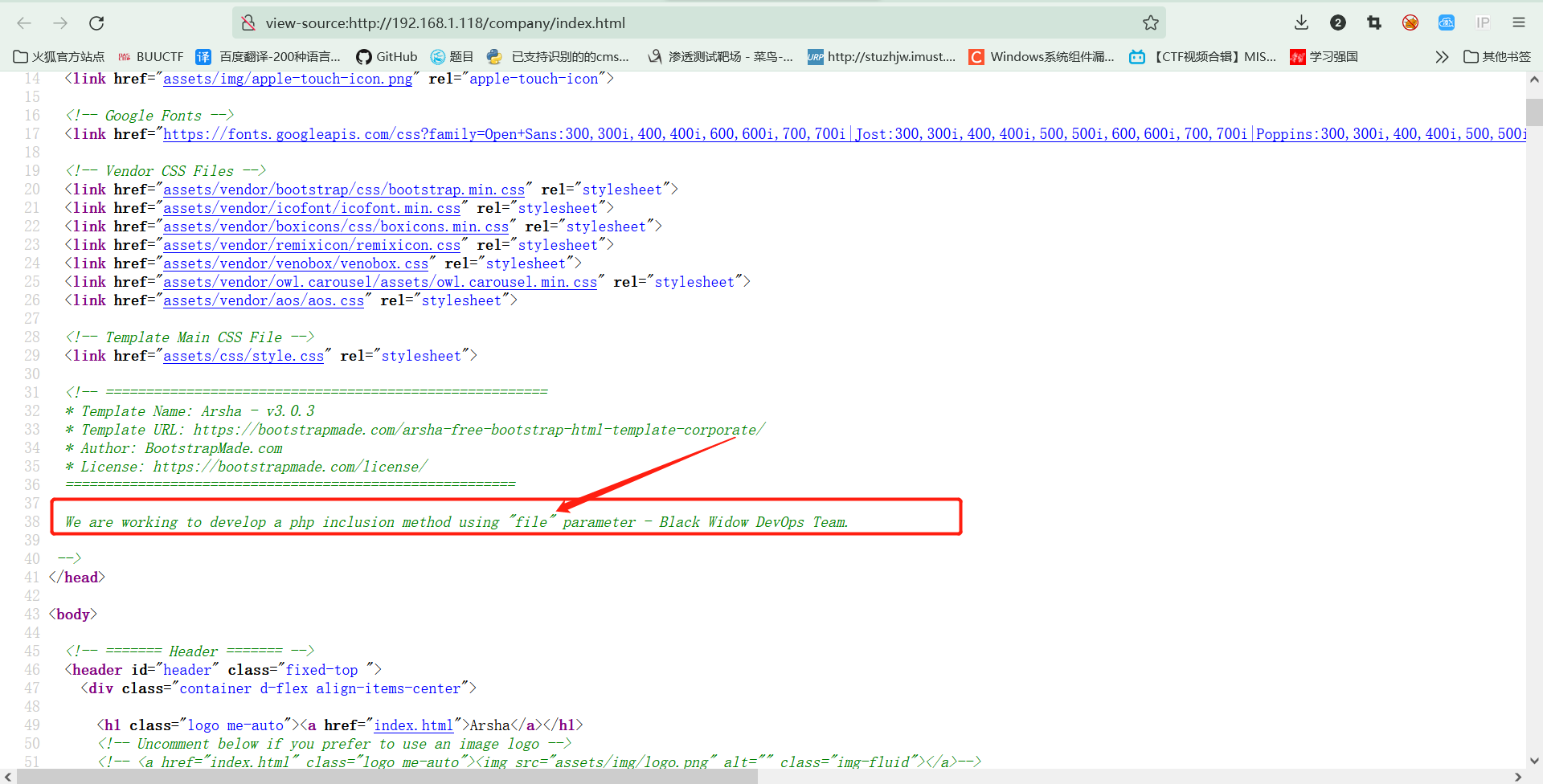Open the GitHub bookmark

(387, 57)
